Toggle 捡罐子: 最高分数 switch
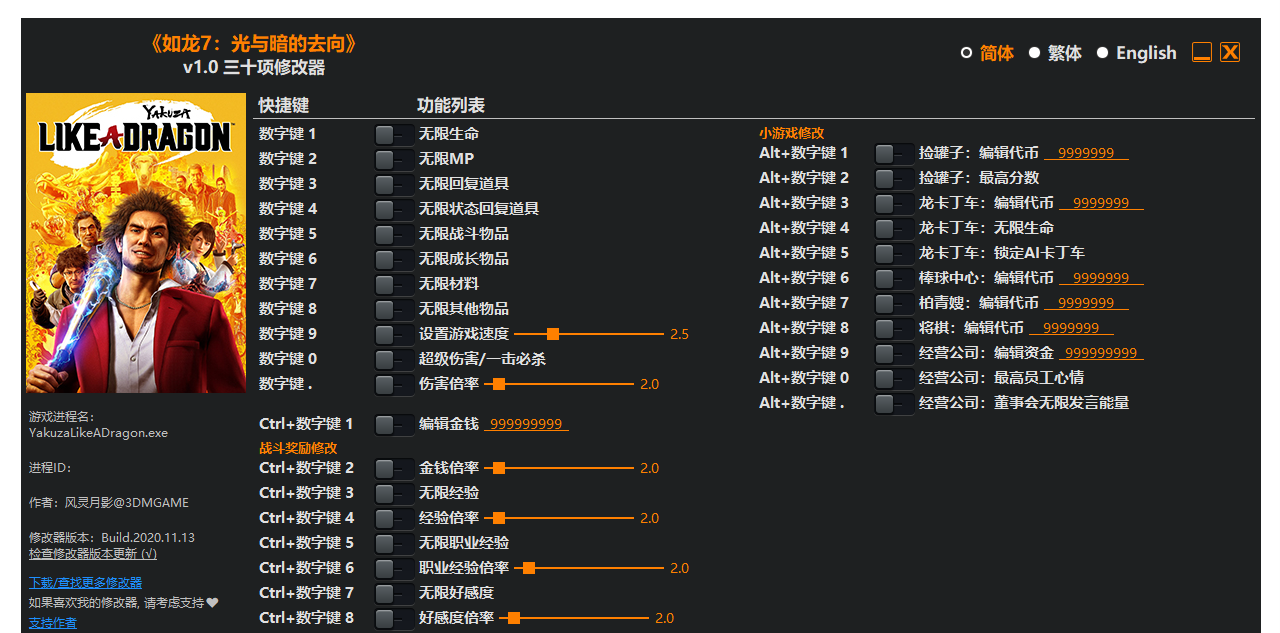 894,178
